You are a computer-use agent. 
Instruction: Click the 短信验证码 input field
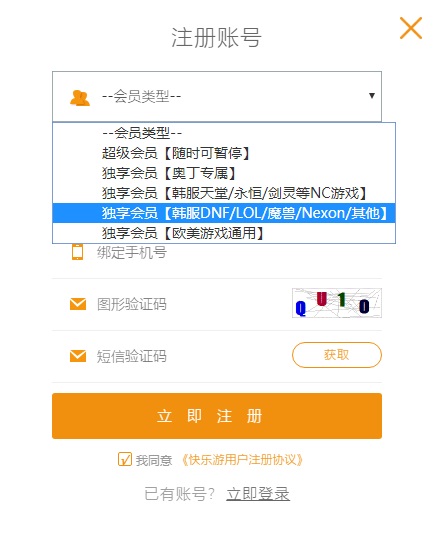click(192, 356)
